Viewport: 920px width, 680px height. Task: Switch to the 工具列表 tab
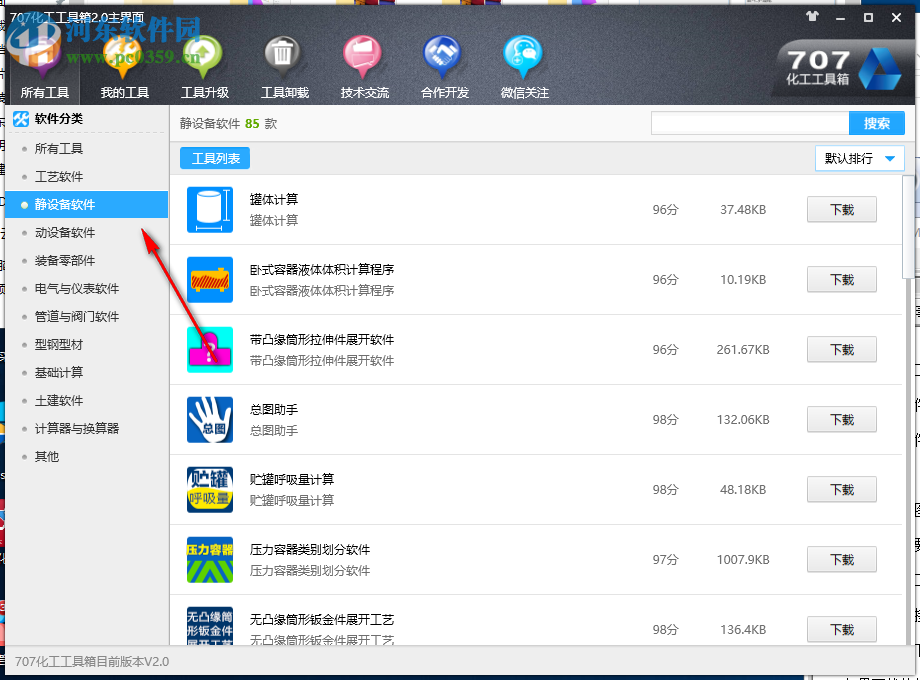tap(214, 158)
